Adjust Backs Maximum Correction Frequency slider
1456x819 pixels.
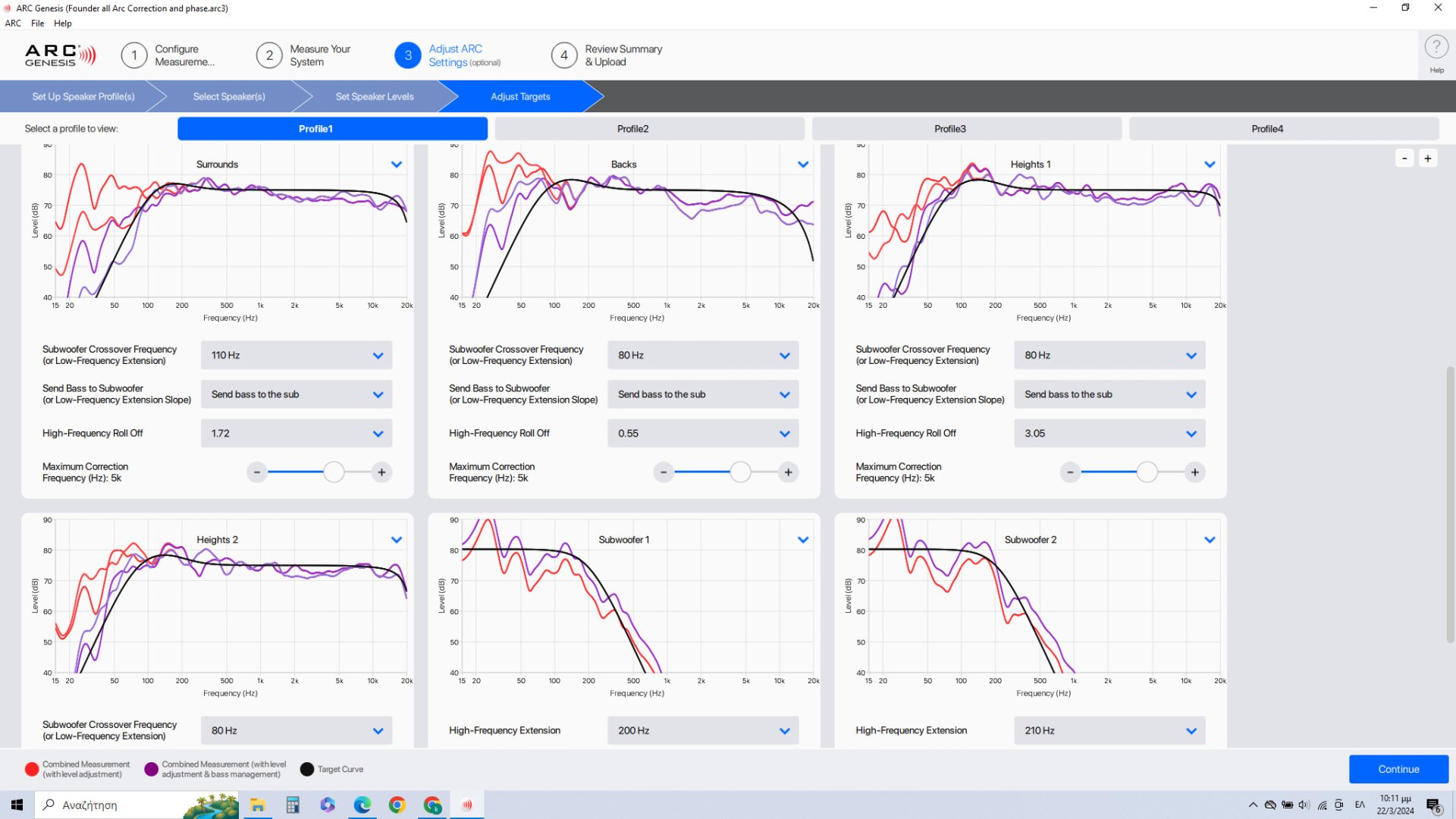(x=740, y=472)
